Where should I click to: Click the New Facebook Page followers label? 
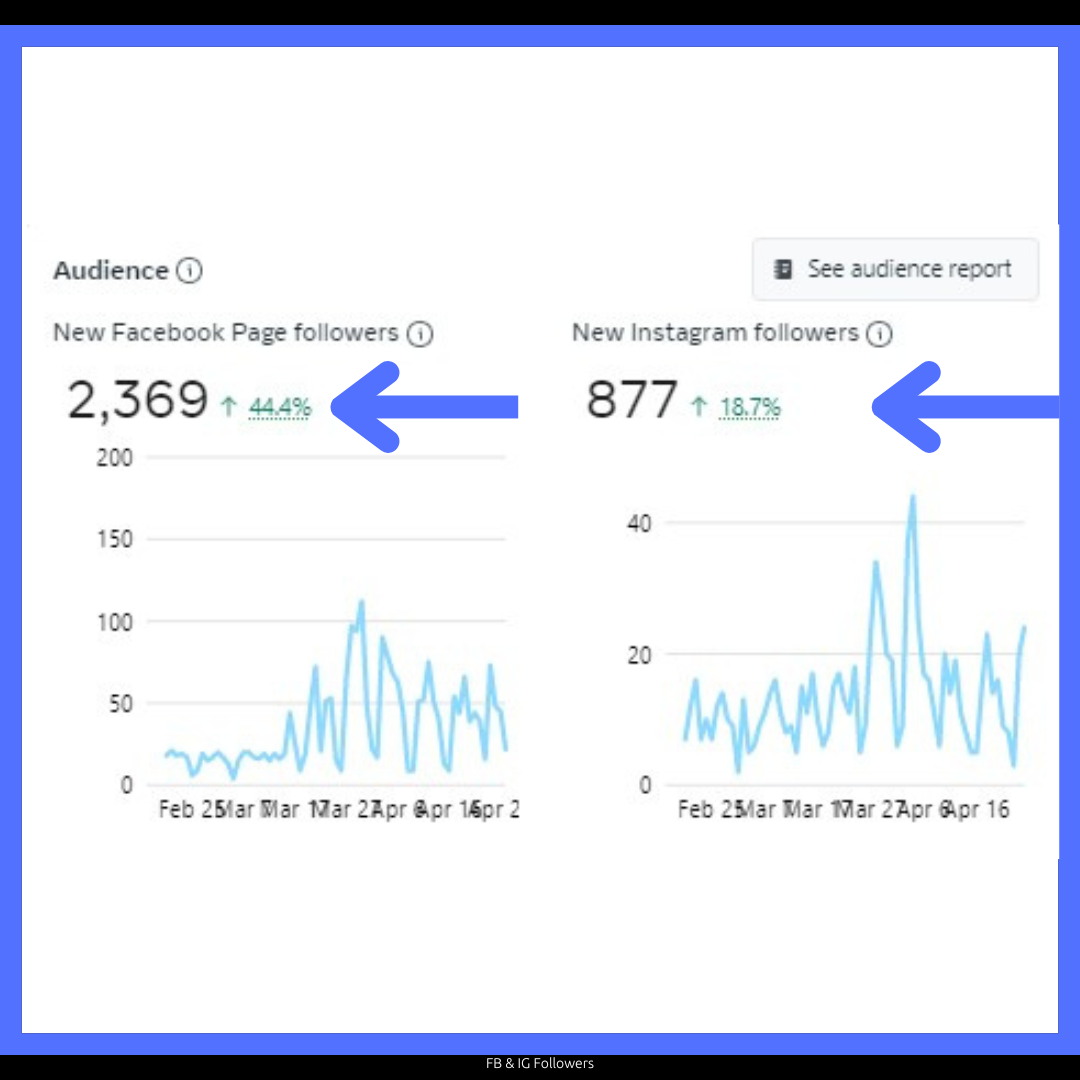[226, 333]
